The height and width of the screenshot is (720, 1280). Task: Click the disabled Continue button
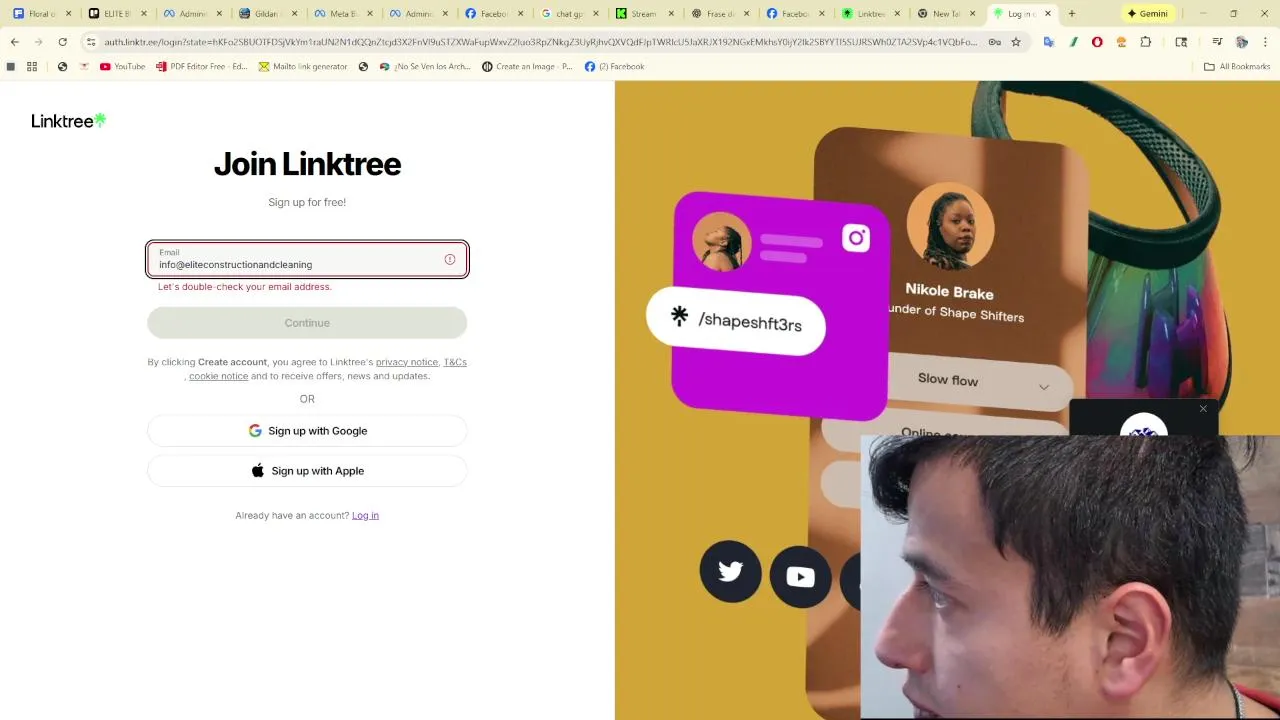tap(307, 323)
